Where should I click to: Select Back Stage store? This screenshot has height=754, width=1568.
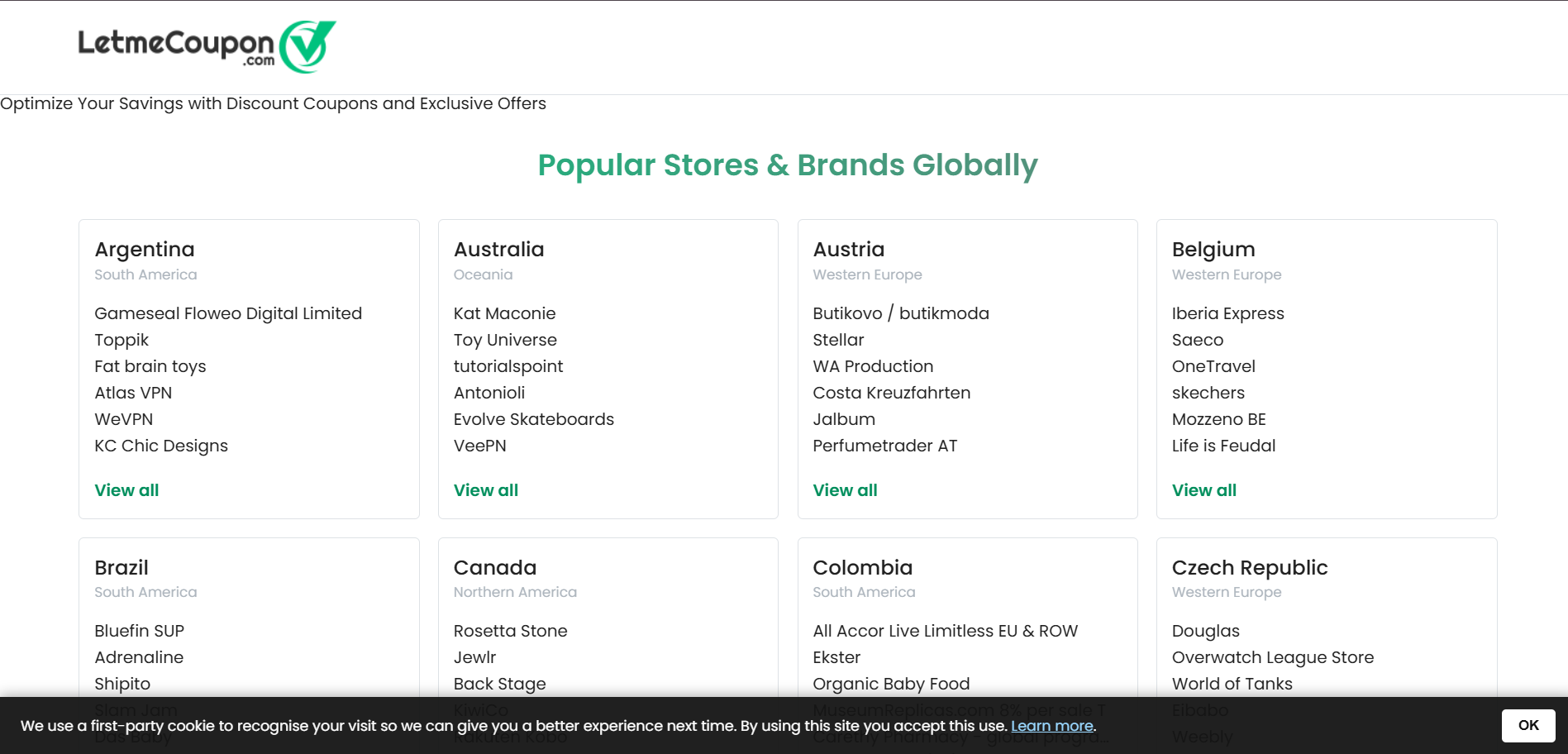coord(500,684)
